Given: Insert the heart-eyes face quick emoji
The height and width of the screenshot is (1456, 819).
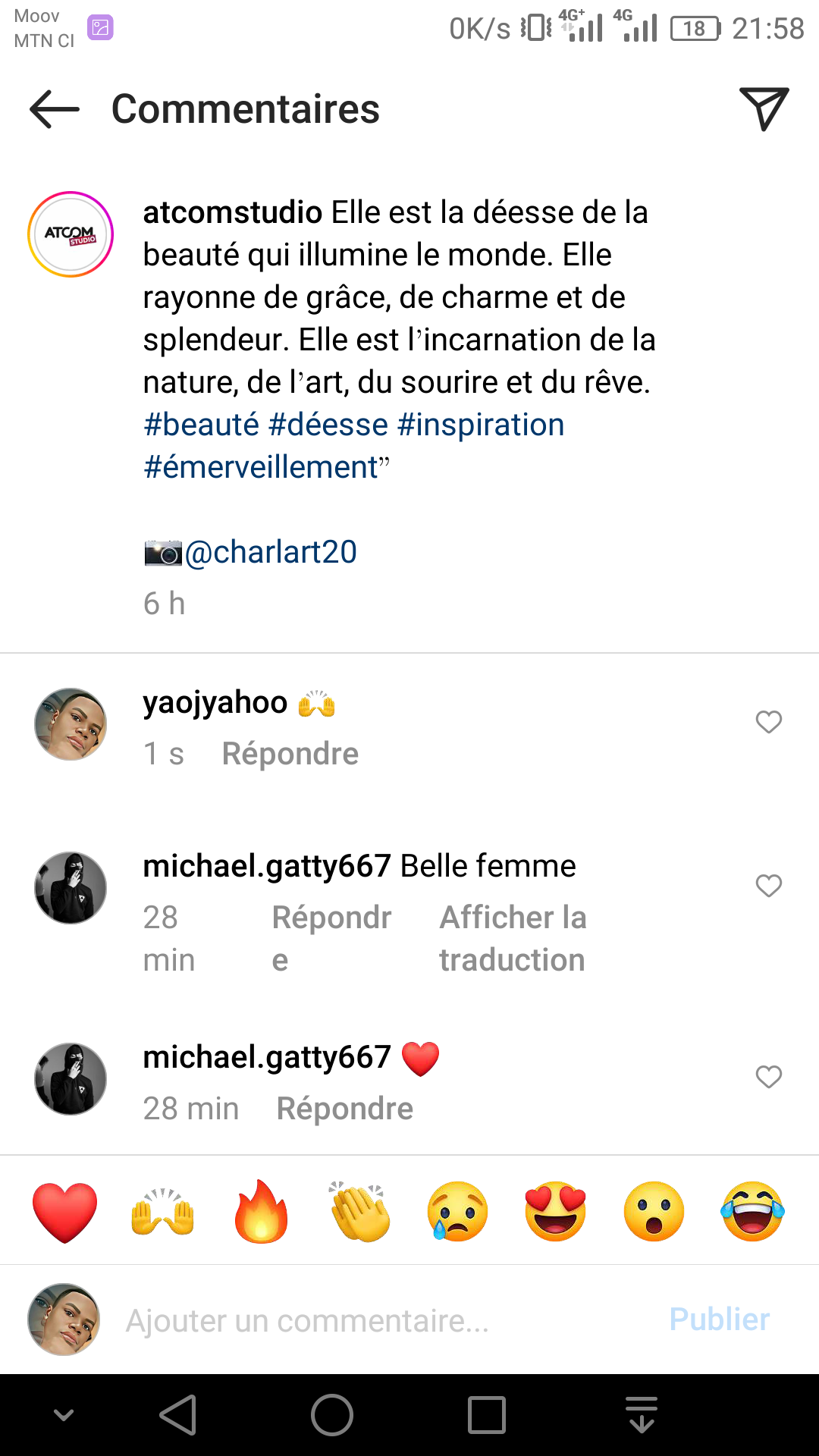Looking at the screenshot, I should coord(556,1211).
